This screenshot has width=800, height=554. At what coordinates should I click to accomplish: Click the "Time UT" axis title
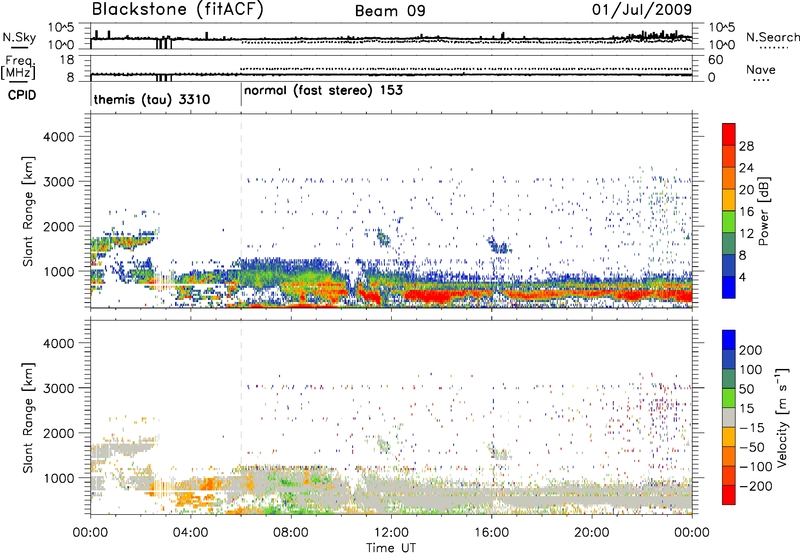point(391,548)
